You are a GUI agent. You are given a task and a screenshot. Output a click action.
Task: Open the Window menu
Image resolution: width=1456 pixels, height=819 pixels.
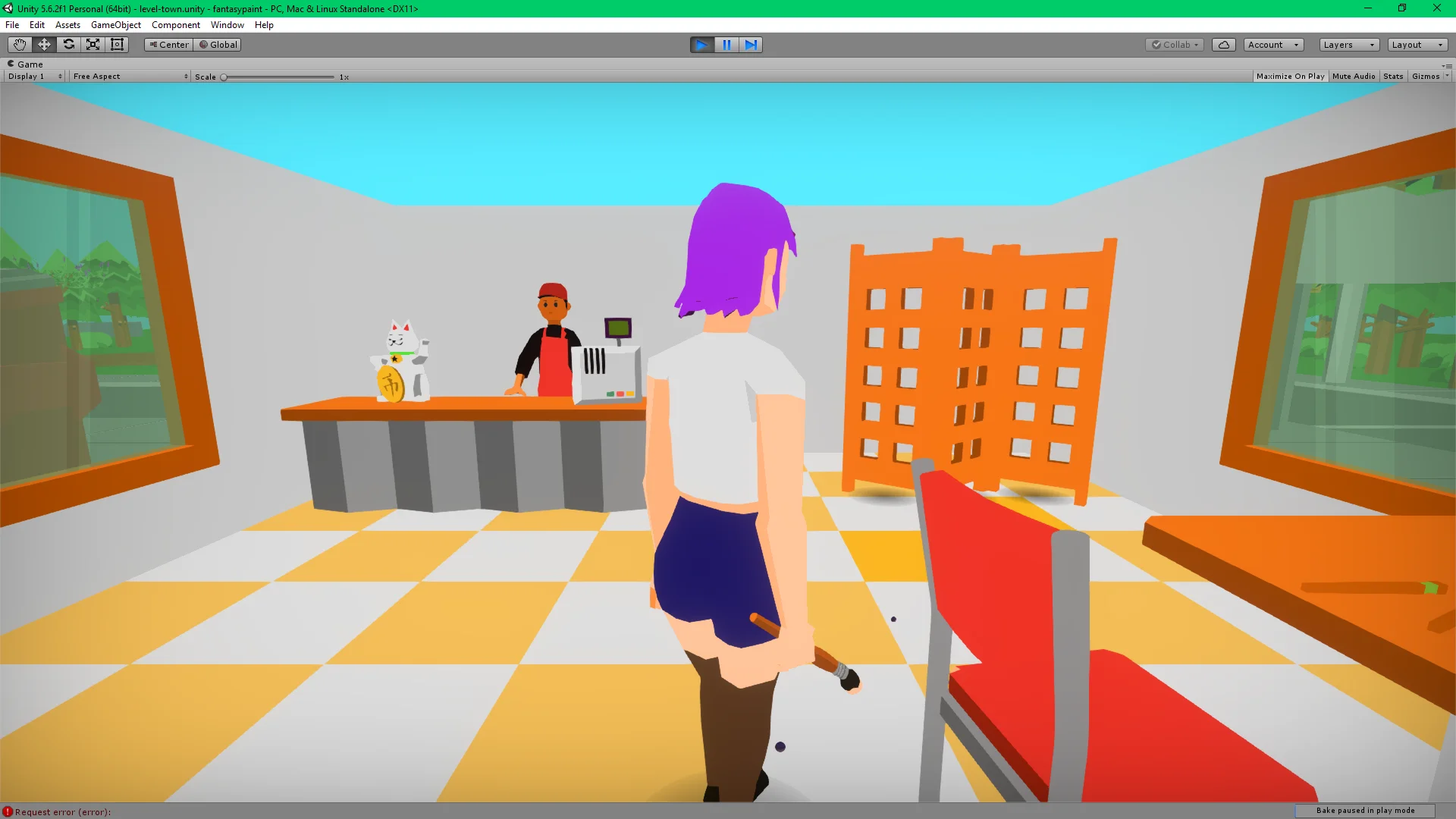click(227, 25)
